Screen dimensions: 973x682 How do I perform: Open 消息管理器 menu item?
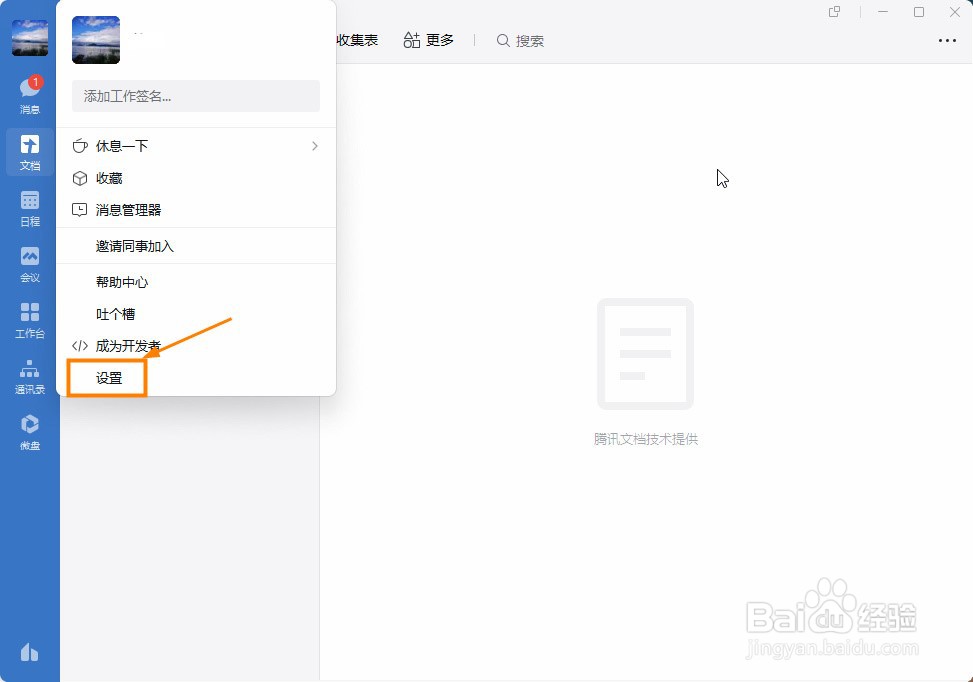pos(196,210)
